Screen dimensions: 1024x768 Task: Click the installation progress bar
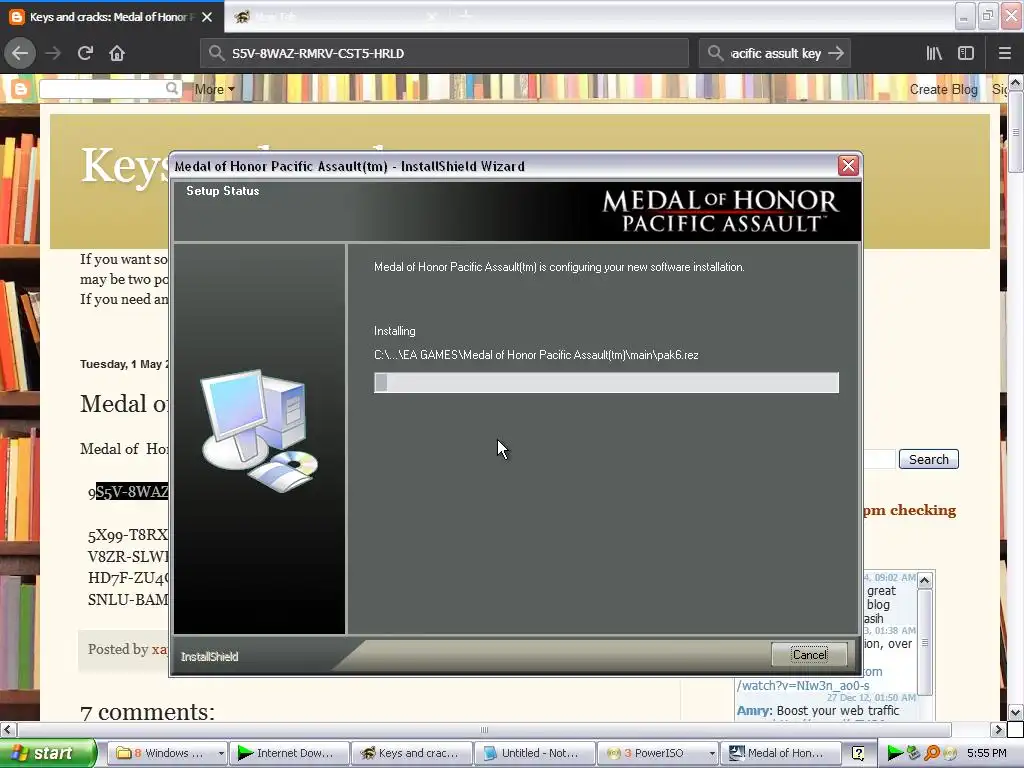pyautogui.click(x=606, y=383)
